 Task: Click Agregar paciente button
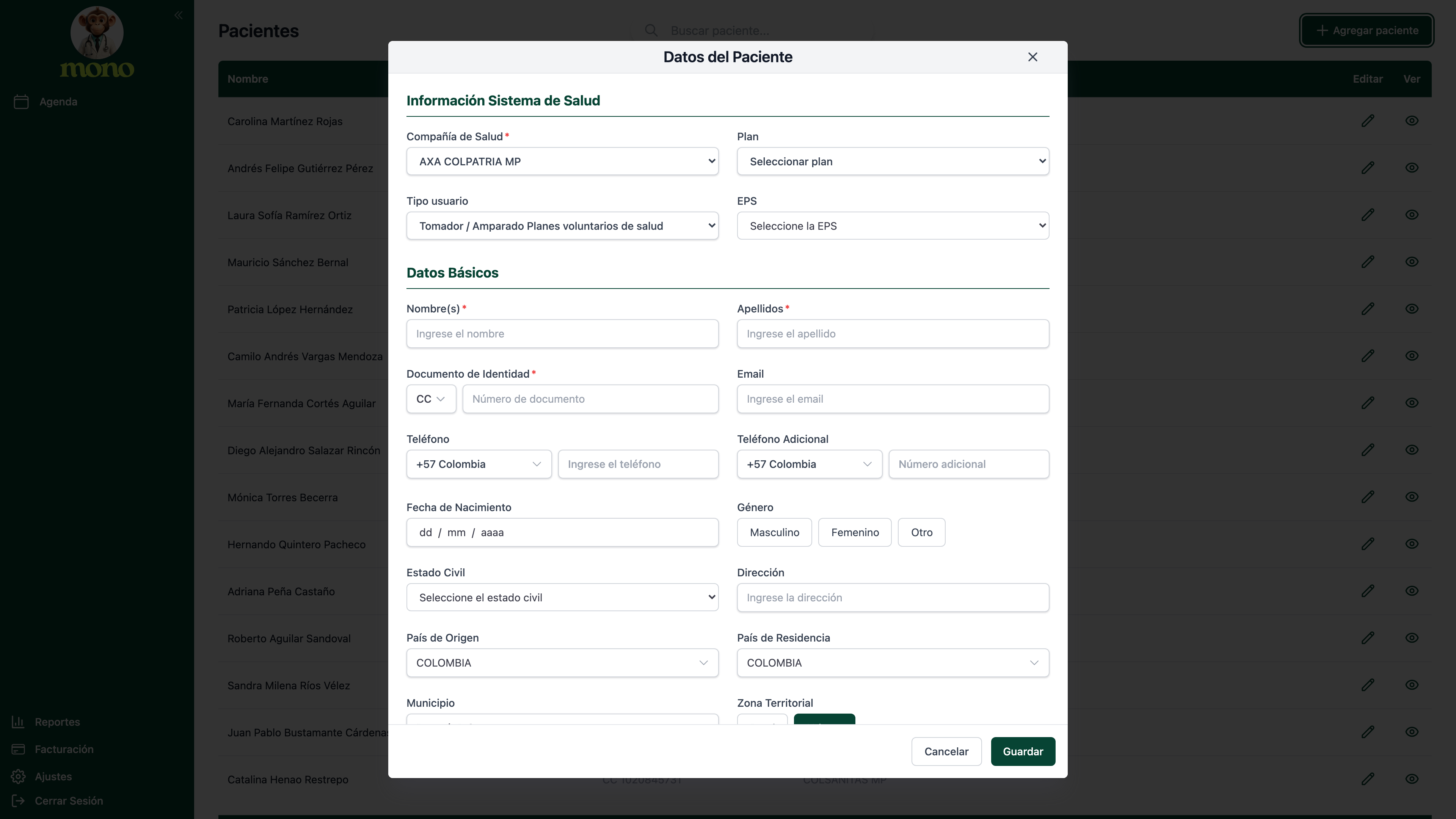[1367, 30]
